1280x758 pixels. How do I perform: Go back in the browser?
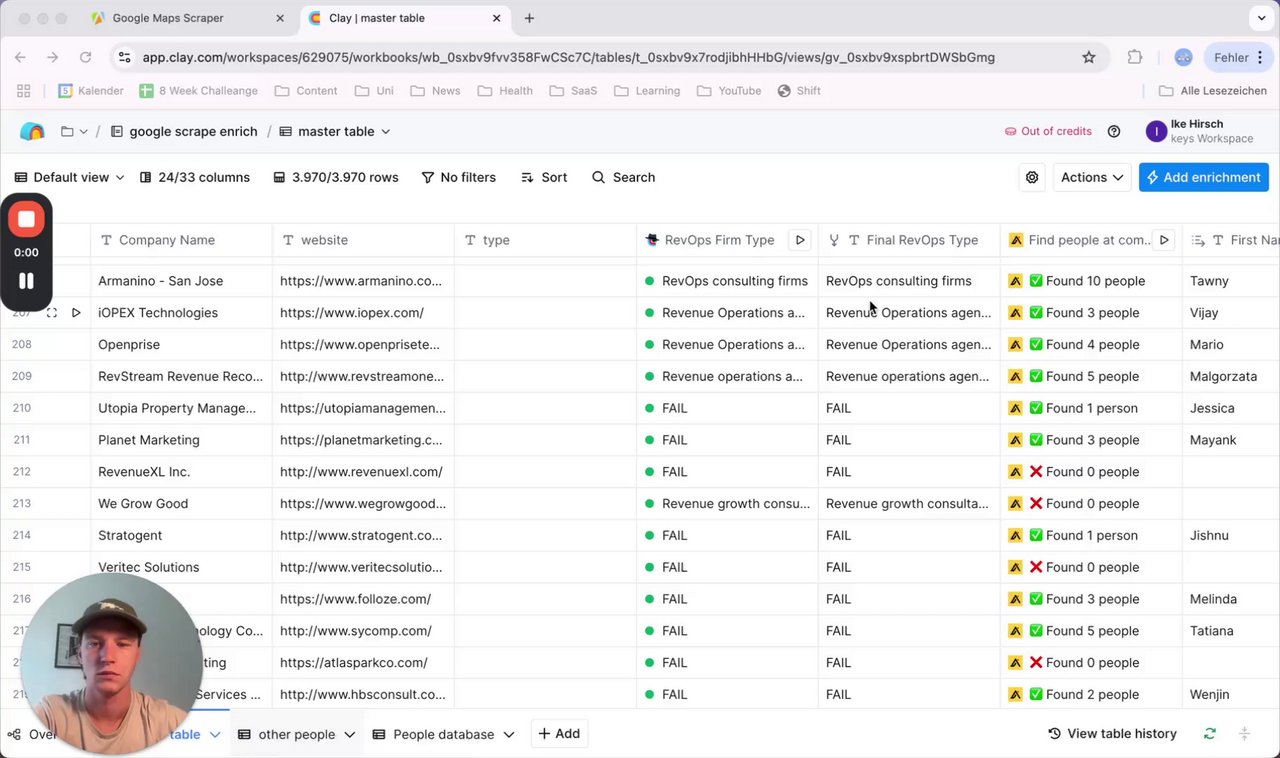[x=21, y=58]
